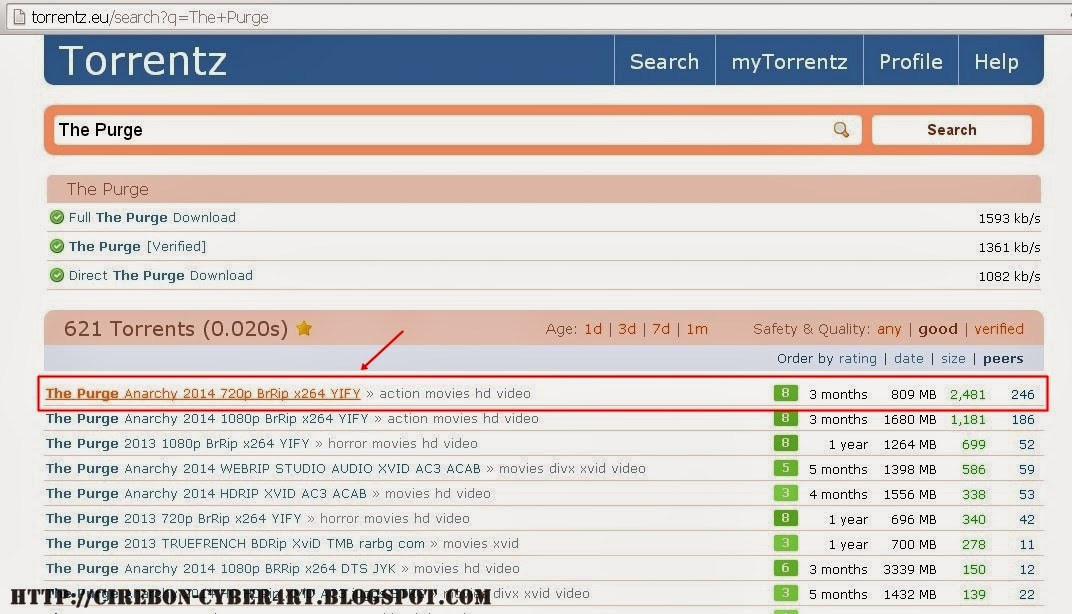The image size is (1072, 614).
Task: Click rating badge 8 for Anarchy 720p YIFY
Action: tap(786, 393)
